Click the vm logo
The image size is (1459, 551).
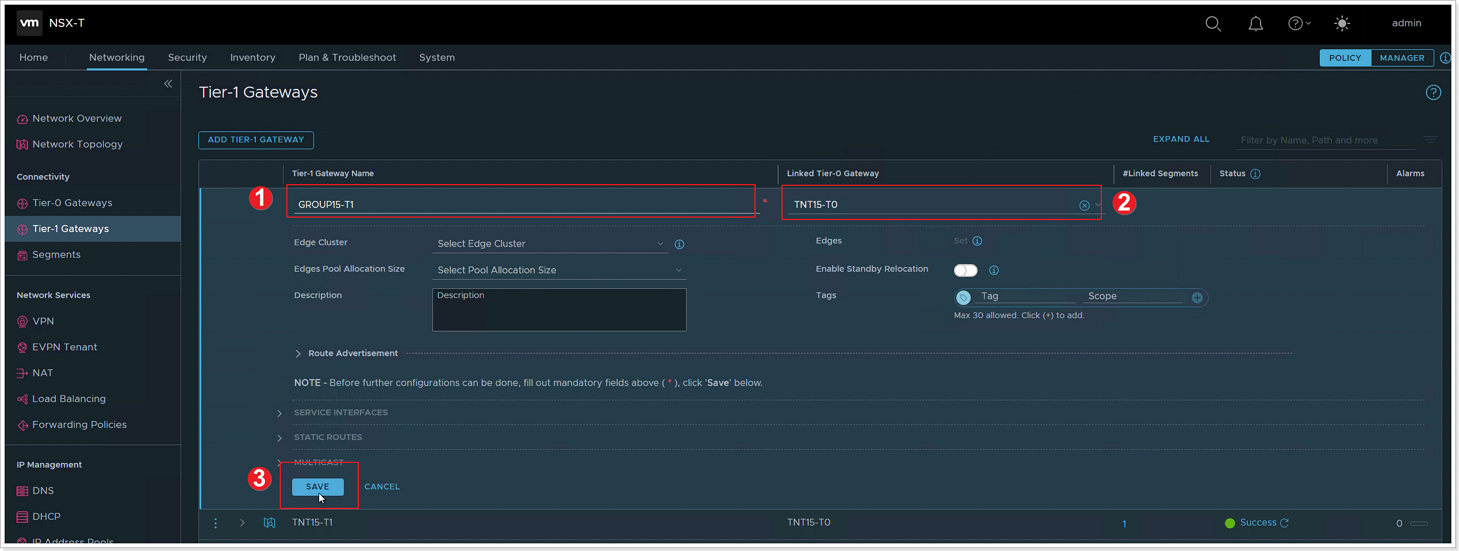(x=30, y=22)
